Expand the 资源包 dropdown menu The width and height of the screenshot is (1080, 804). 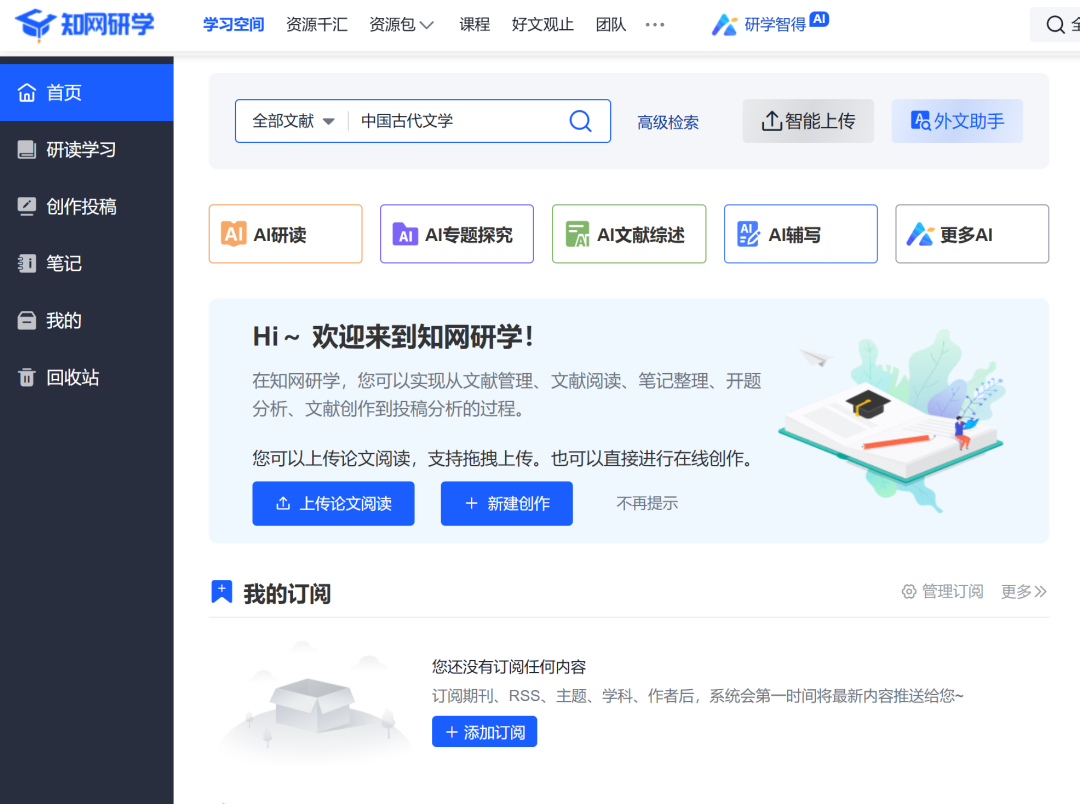pyautogui.click(x=401, y=25)
